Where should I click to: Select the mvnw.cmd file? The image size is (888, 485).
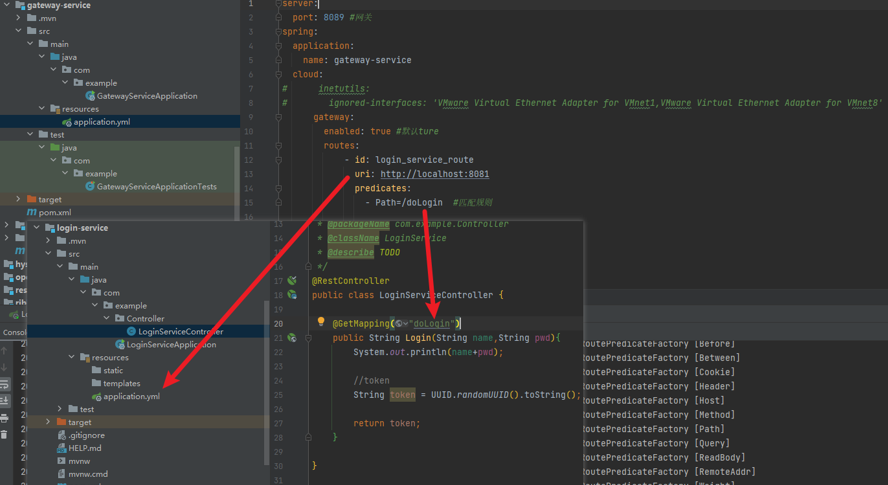pos(88,474)
